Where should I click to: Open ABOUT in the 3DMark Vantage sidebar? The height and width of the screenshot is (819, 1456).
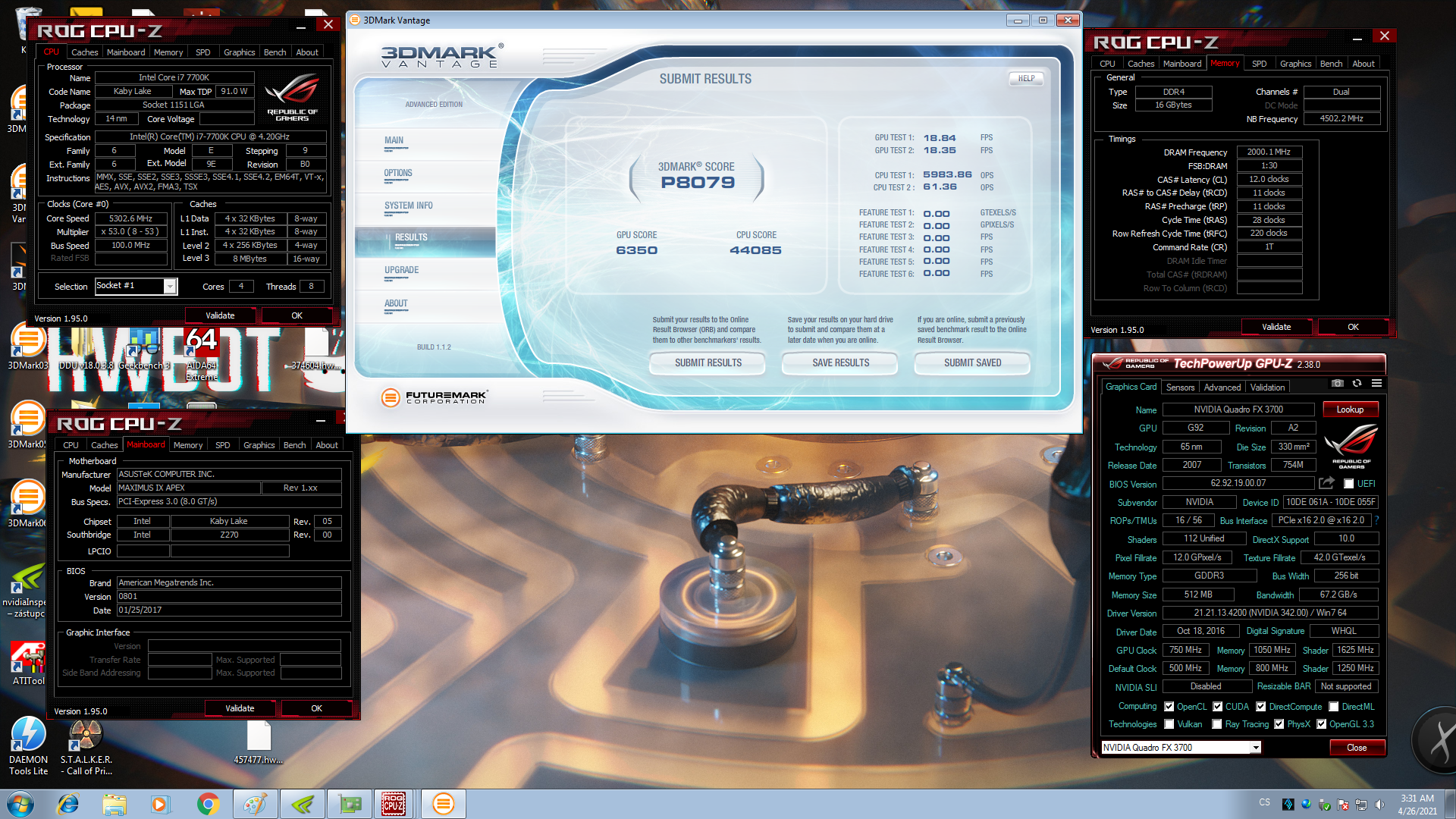coord(396,303)
